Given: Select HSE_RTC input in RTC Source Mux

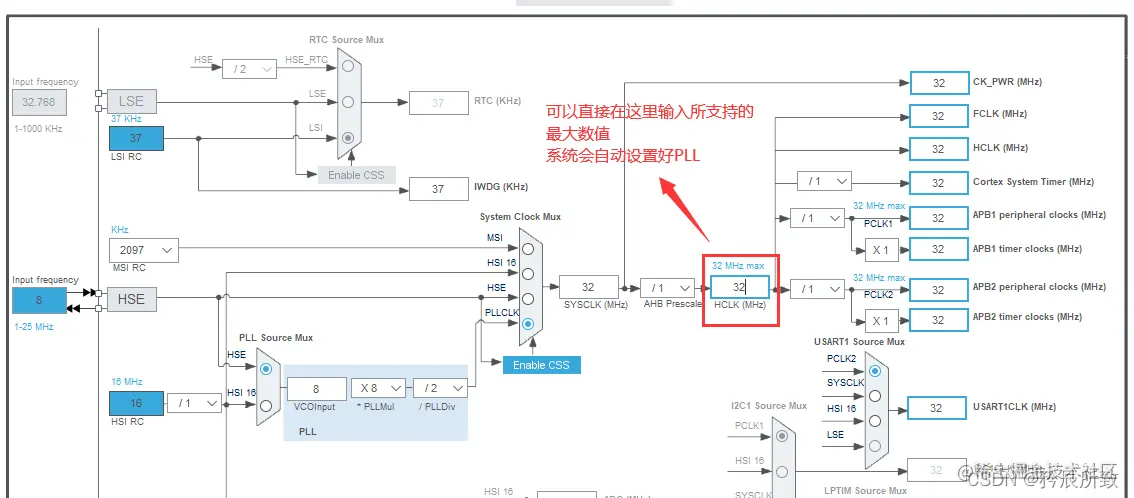Looking at the screenshot, I should pyautogui.click(x=348, y=66).
